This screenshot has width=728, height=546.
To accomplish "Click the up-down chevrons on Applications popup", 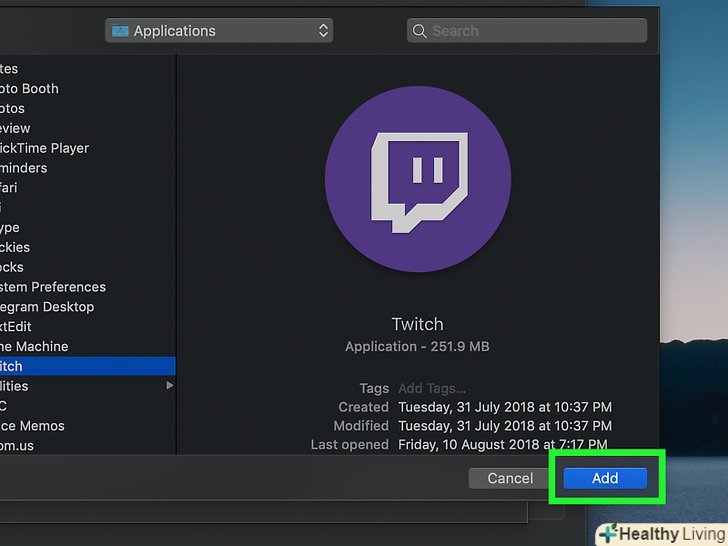I will click(323, 31).
